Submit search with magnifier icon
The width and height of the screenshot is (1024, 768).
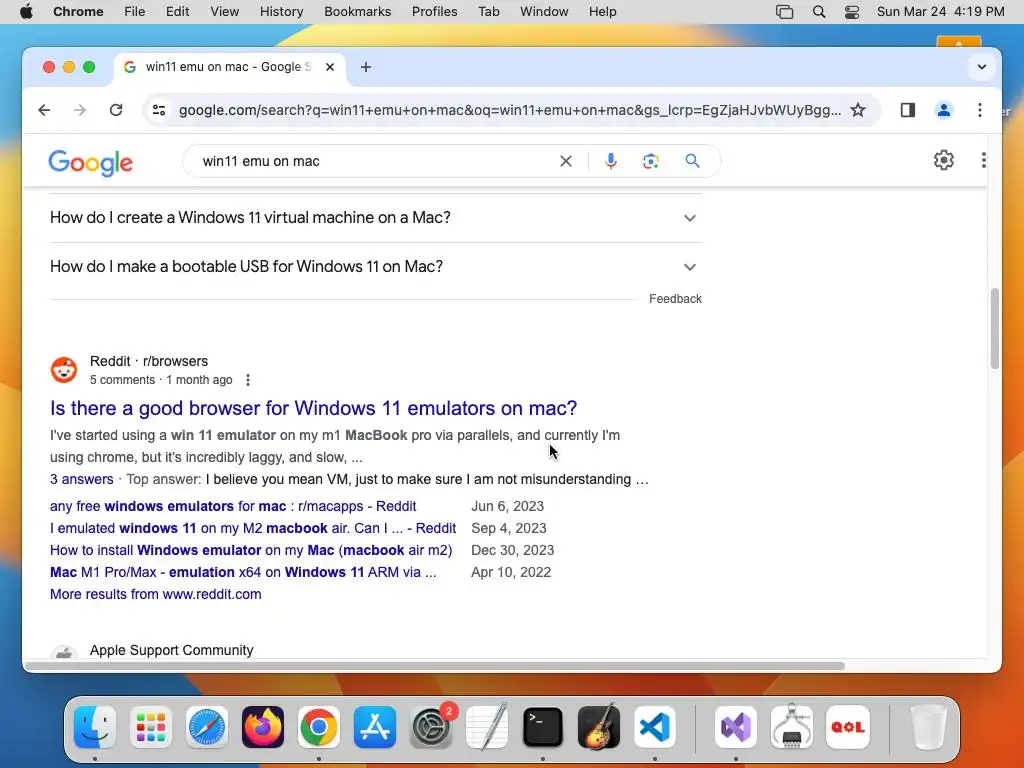[x=692, y=161]
